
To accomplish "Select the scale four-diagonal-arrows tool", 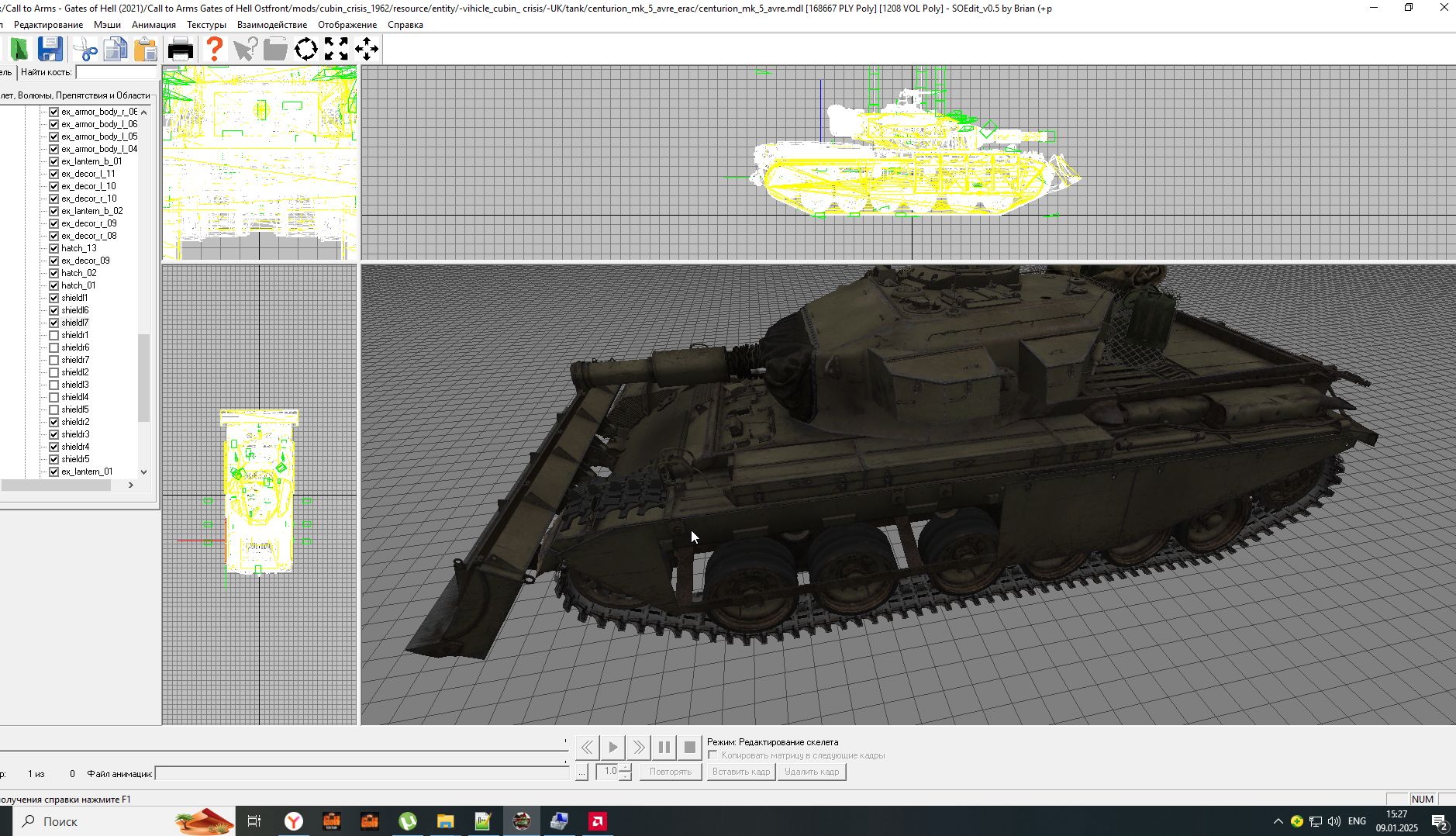I will pos(336,50).
